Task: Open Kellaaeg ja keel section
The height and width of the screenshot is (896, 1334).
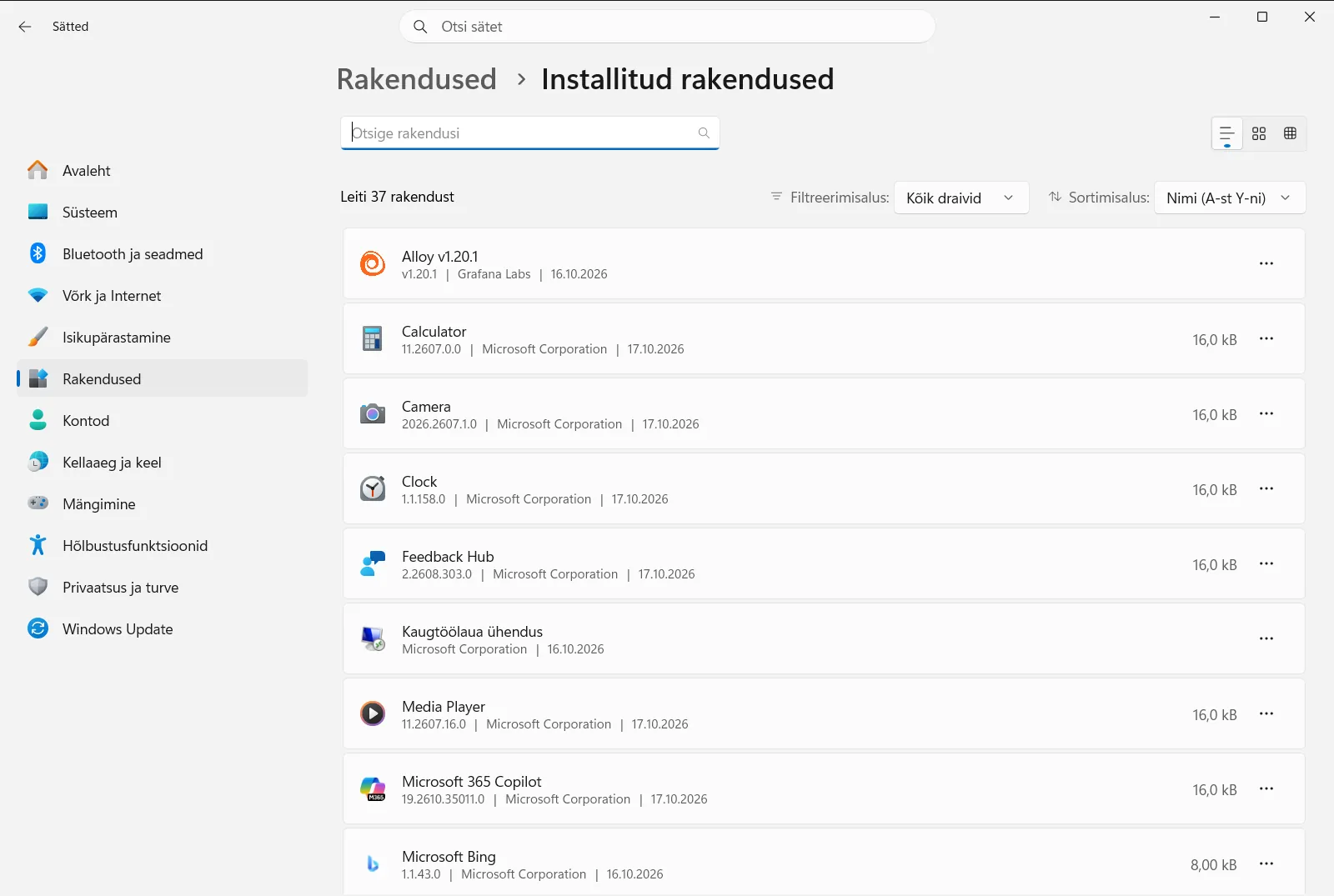Action: pyautogui.click(x=163, y=462)
